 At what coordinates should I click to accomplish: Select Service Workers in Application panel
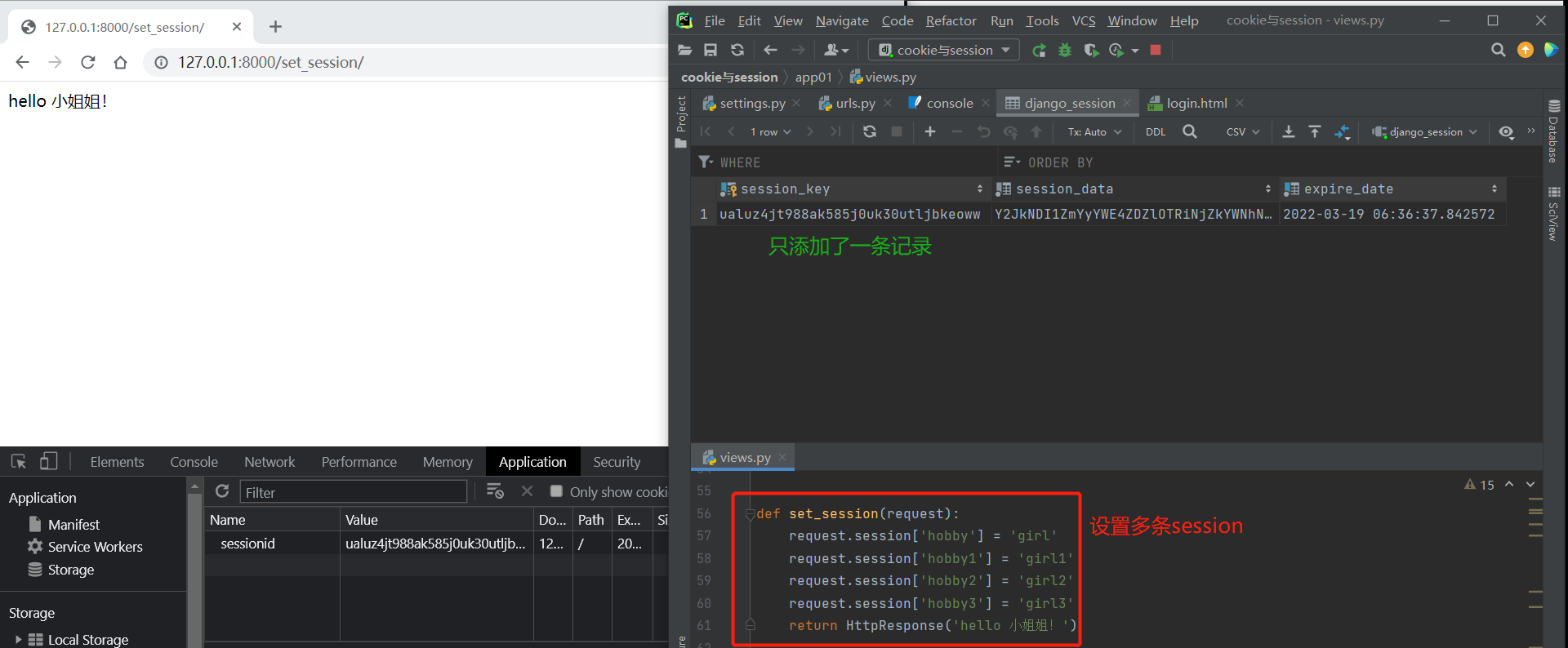(95, 547)
